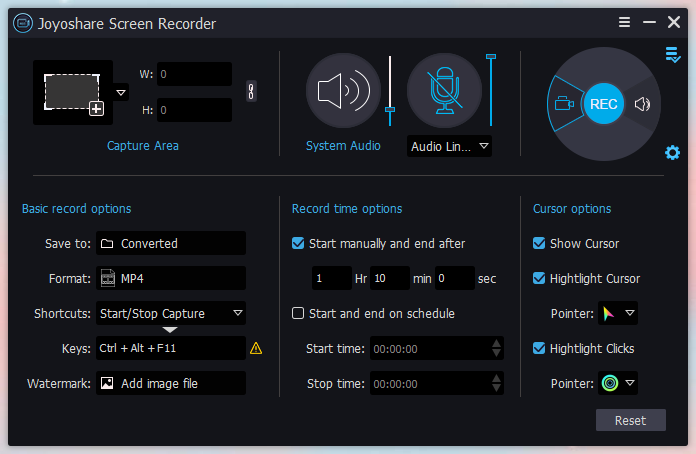The image size is (696, 454).
Task: Minimize the Joyoshare window
Action: [649, 22]
